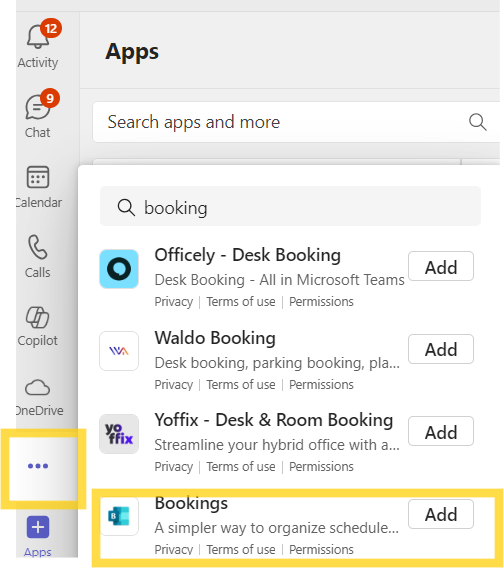Open the Apps plus icon
Screen dimensions: 504x568
(x=38, y=527)
